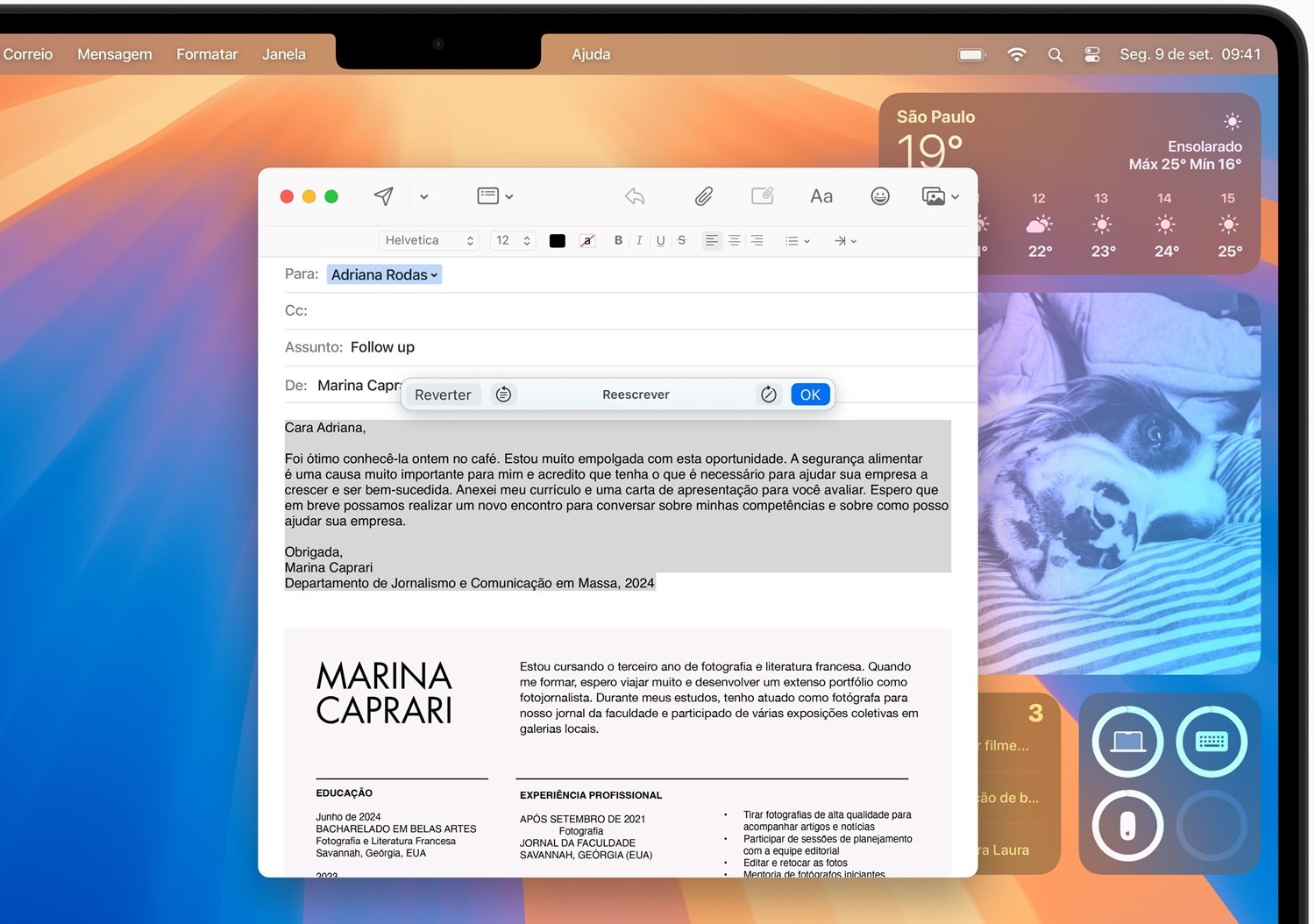Show original text icon next to Reverter
The image size is (1315, 924).
coord(503,394)
